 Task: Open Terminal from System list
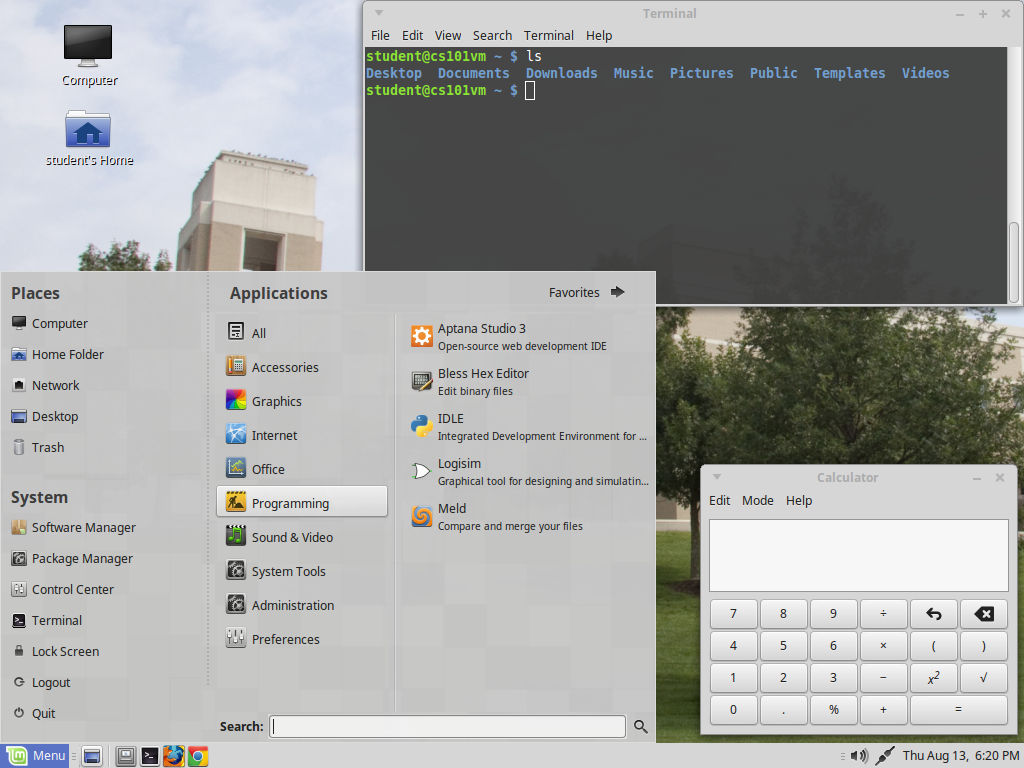47,620
